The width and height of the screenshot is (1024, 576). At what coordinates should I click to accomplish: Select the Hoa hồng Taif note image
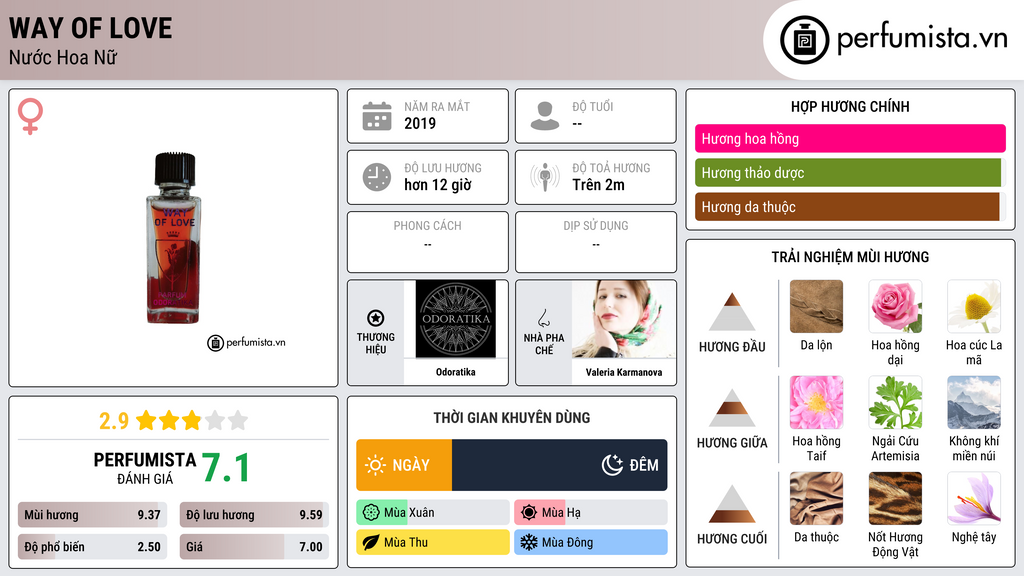pyautogui.click(x=816, y=402)
